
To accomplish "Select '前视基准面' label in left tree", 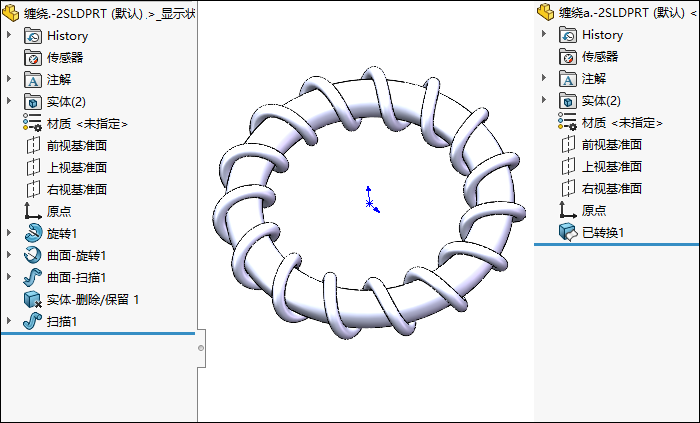I will point(77,146).
